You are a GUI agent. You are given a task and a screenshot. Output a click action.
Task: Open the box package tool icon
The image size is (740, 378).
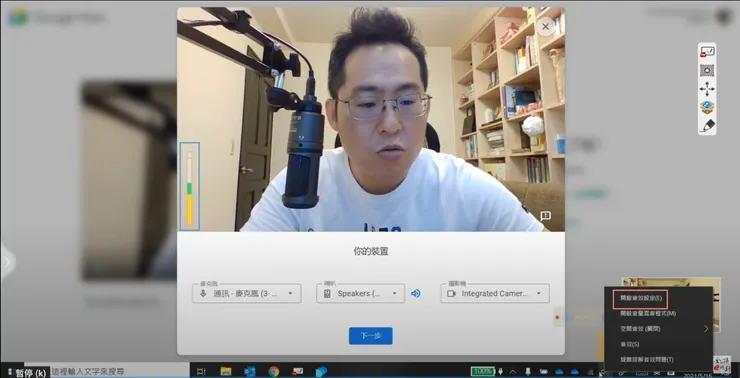(707, 107)
